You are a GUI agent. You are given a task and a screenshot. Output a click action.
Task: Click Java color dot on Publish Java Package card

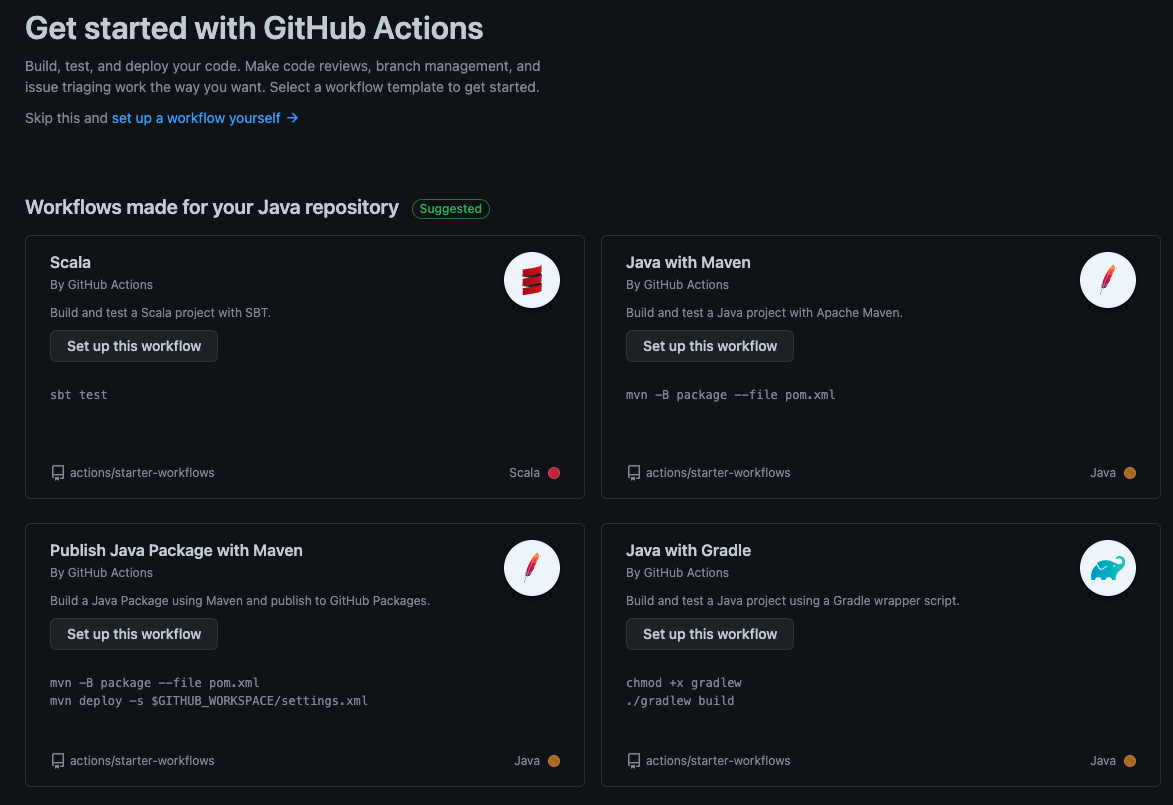[554, 761]
